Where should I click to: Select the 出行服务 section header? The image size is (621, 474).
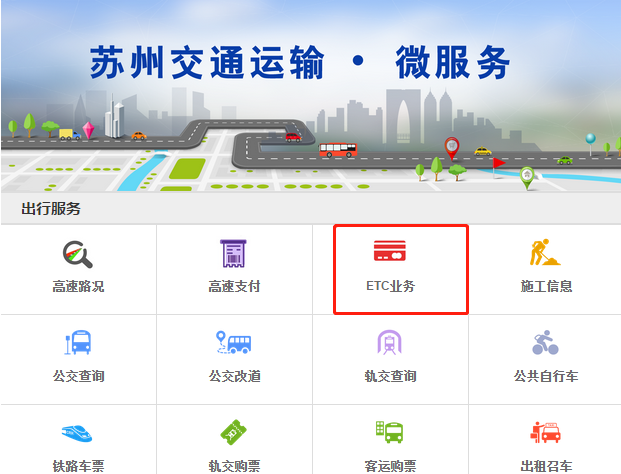click(51, 209)
